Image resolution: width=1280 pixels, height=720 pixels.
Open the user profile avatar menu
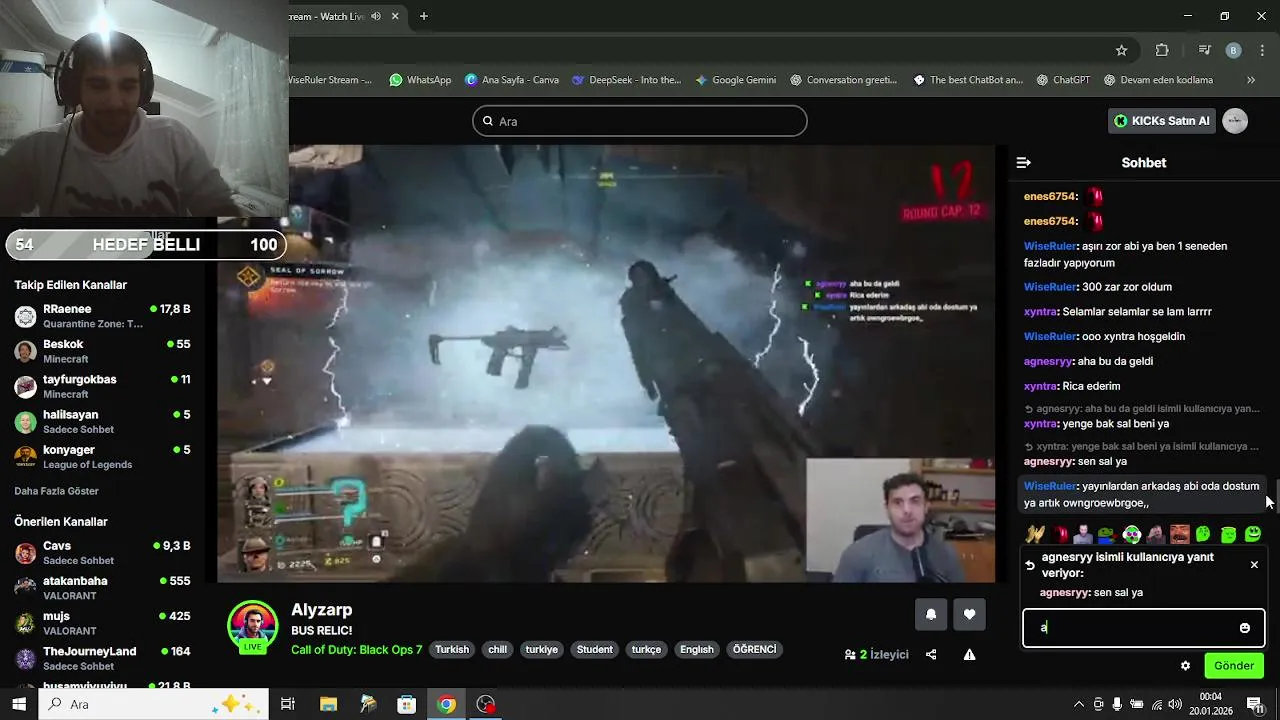(1235, 121)
